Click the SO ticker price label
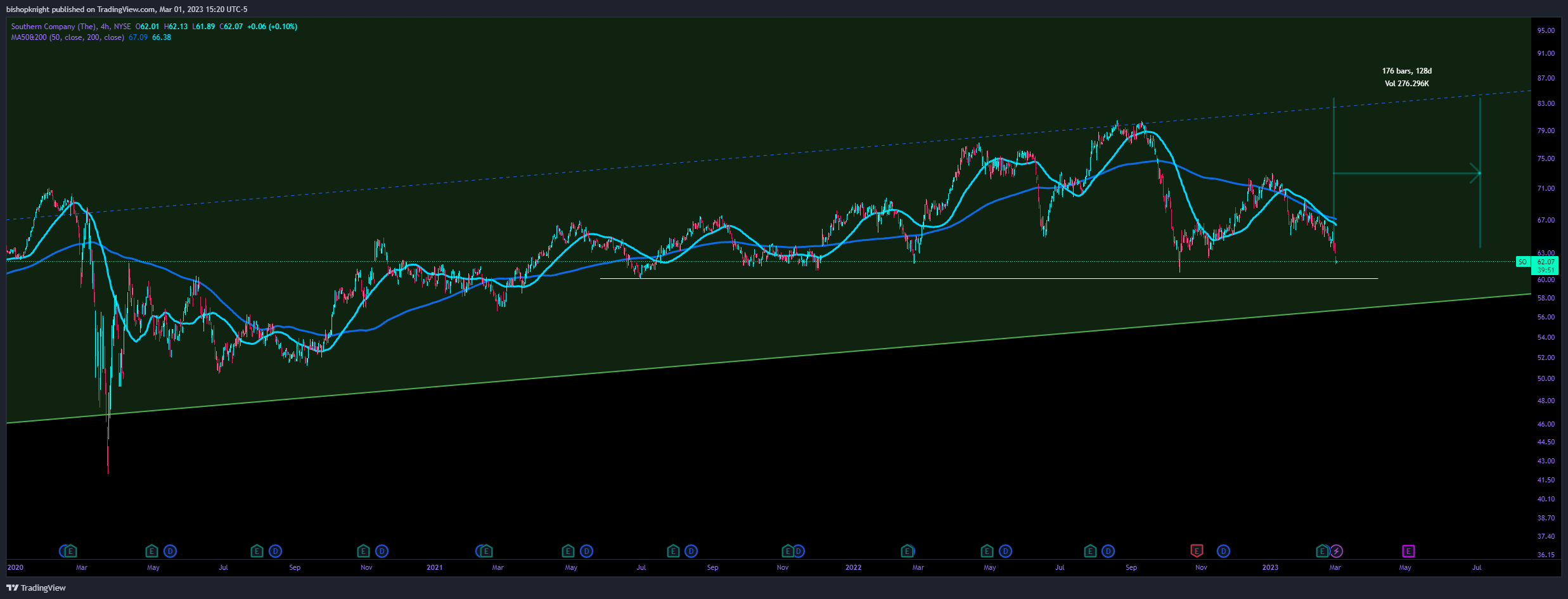Viewport: 1568px width, 599px height. (1522, 262)
